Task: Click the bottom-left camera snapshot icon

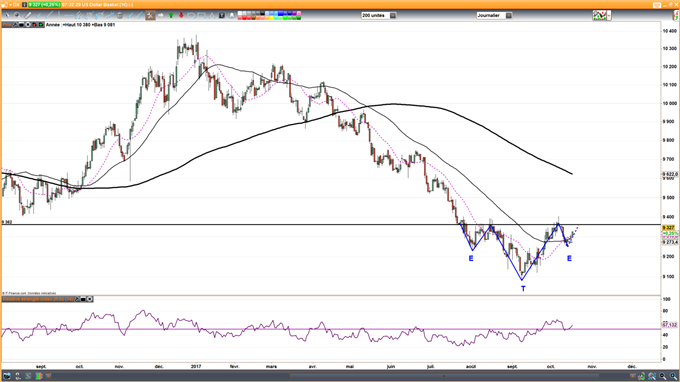Action: pos(7,376)
